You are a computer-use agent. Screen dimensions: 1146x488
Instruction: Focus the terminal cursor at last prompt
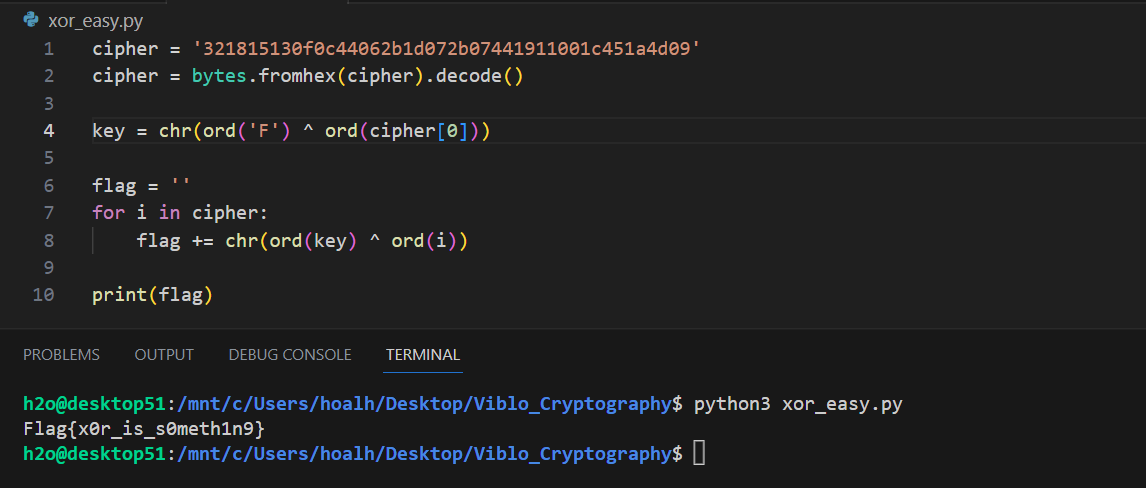pyautogui.click(x=699, y=453)
